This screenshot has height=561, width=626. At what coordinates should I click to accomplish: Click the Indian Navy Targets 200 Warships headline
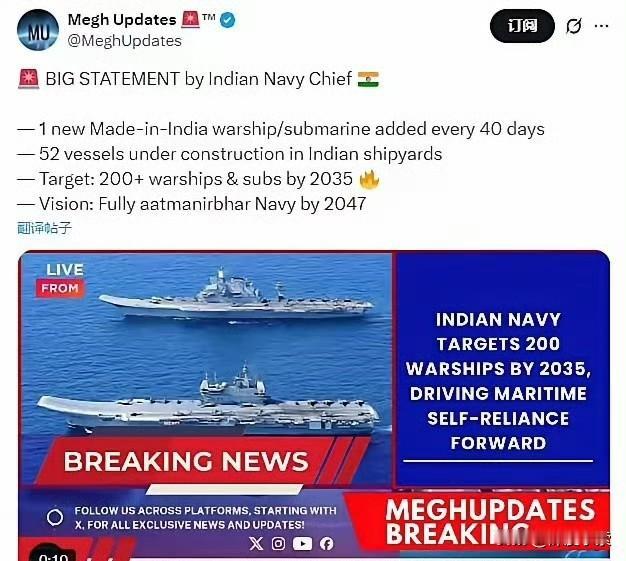coord(498,381)
